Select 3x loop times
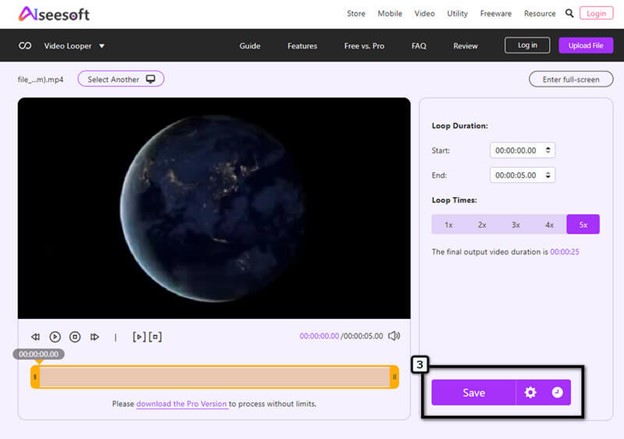The image size is (624, 439). [x=516, y=225]
